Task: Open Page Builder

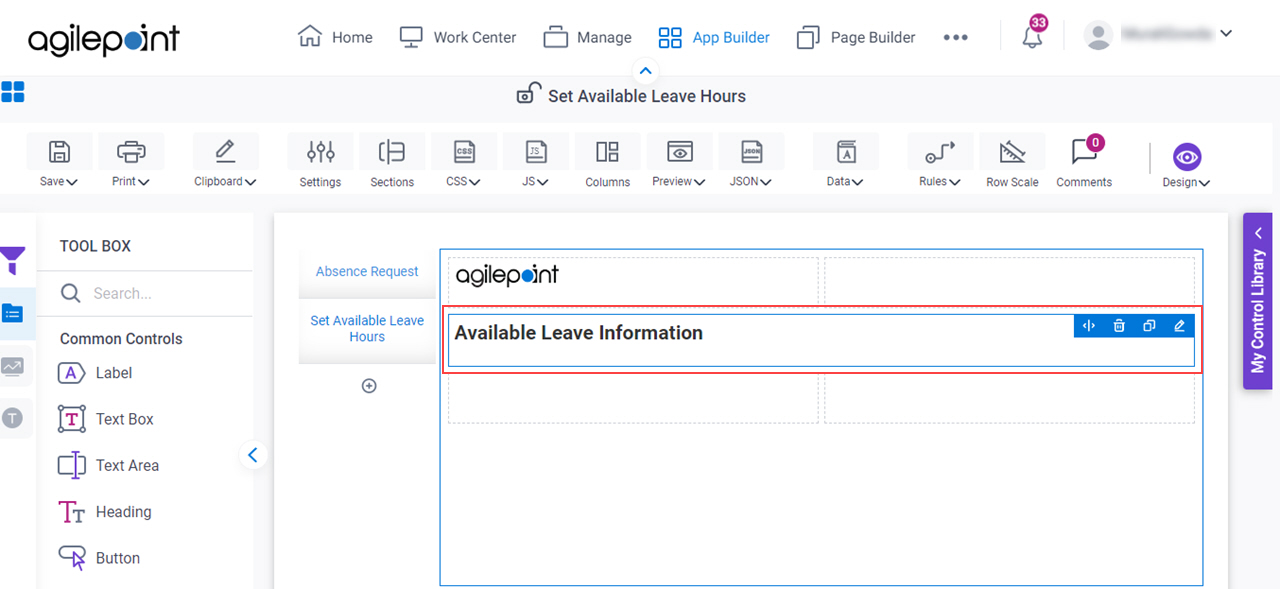Action: (x=856, y=37)
